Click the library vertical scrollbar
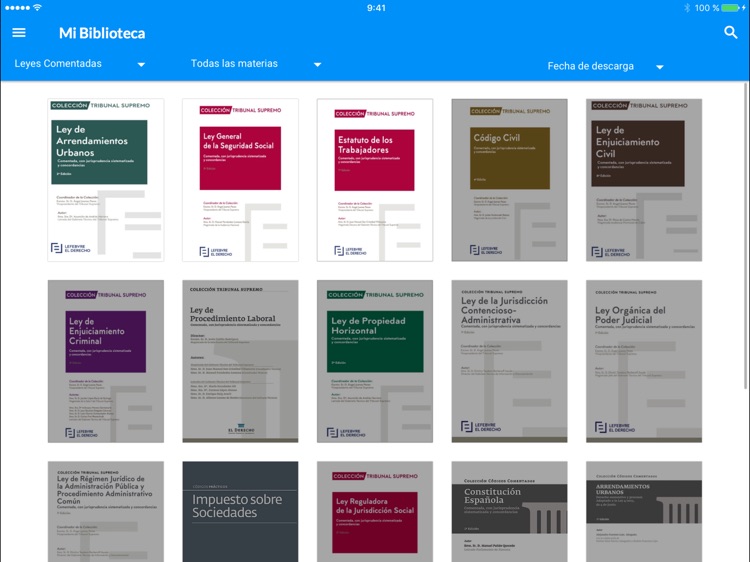 point(745,235)
